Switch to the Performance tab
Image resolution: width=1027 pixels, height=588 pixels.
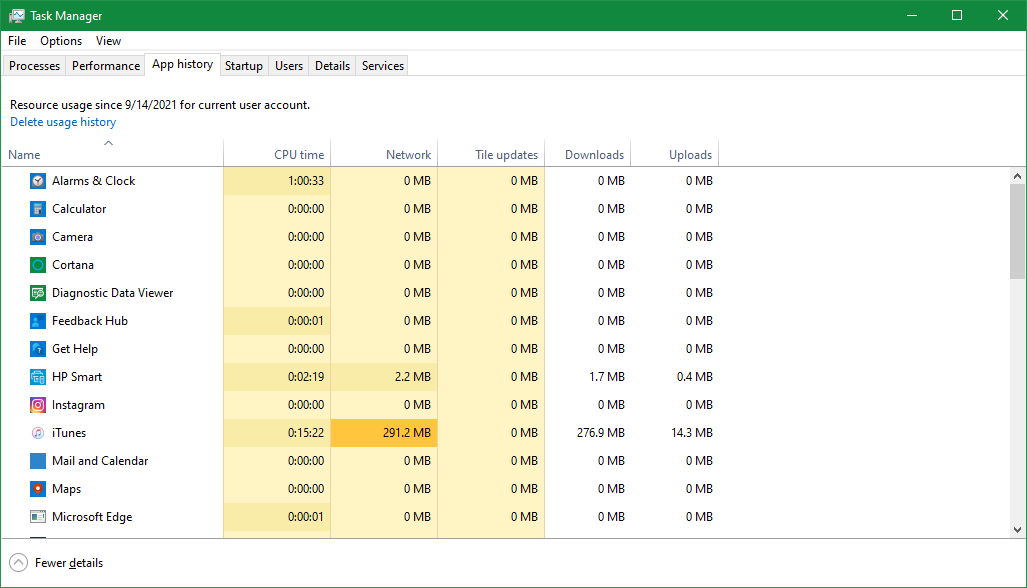[x=105, y=65]
